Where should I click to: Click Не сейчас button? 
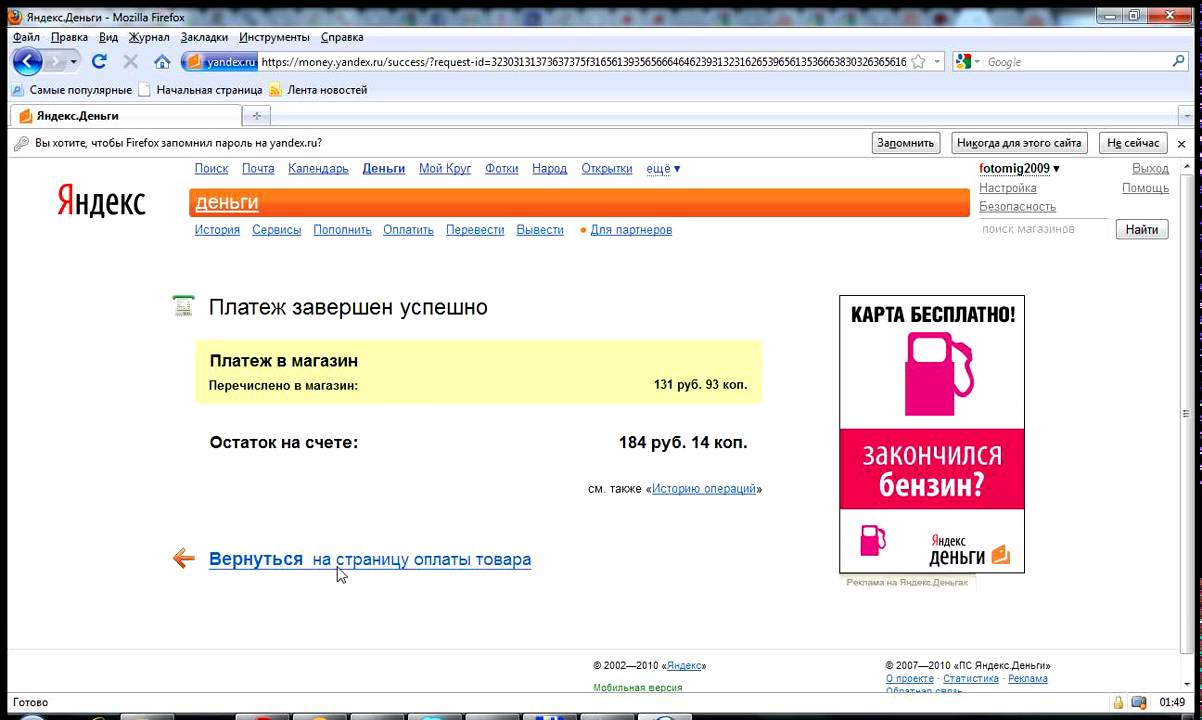[1133, 143]
